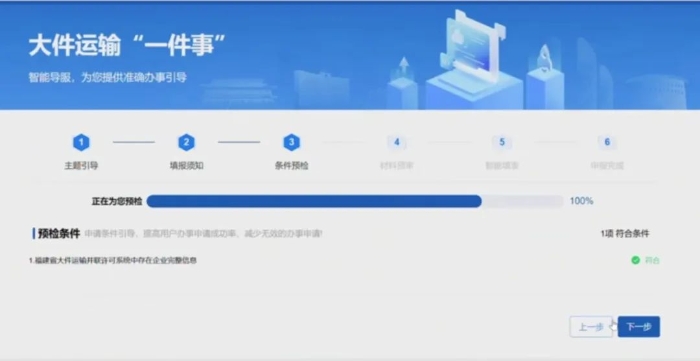Click the step 5 hexagon icon
This screenshot has height=361, width=700.
(502, 142)
